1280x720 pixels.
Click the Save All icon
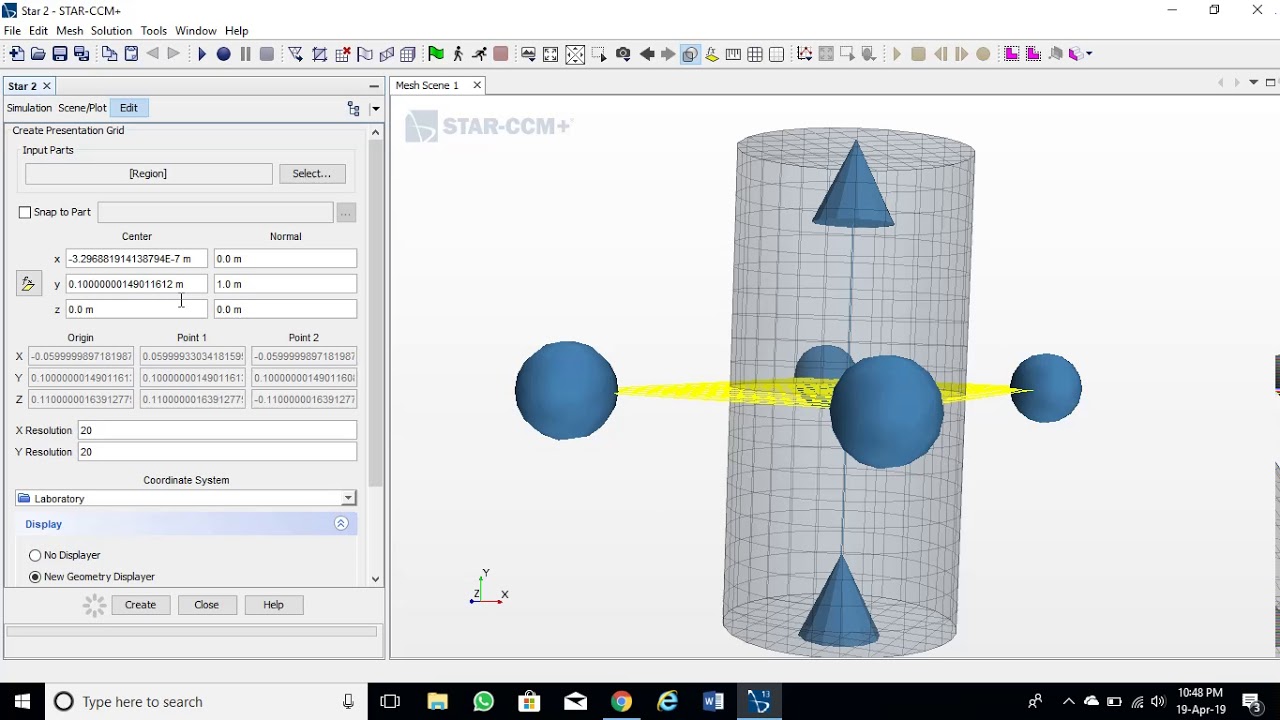pos(82,54)
